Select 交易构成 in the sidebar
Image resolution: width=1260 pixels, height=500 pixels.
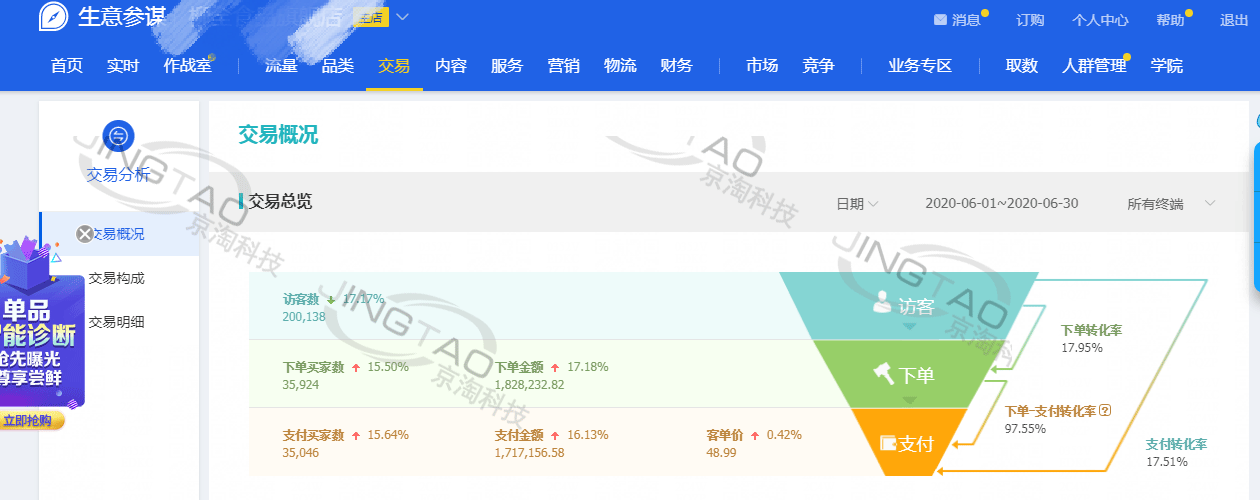pyautogui.click(x=117, y=278)
